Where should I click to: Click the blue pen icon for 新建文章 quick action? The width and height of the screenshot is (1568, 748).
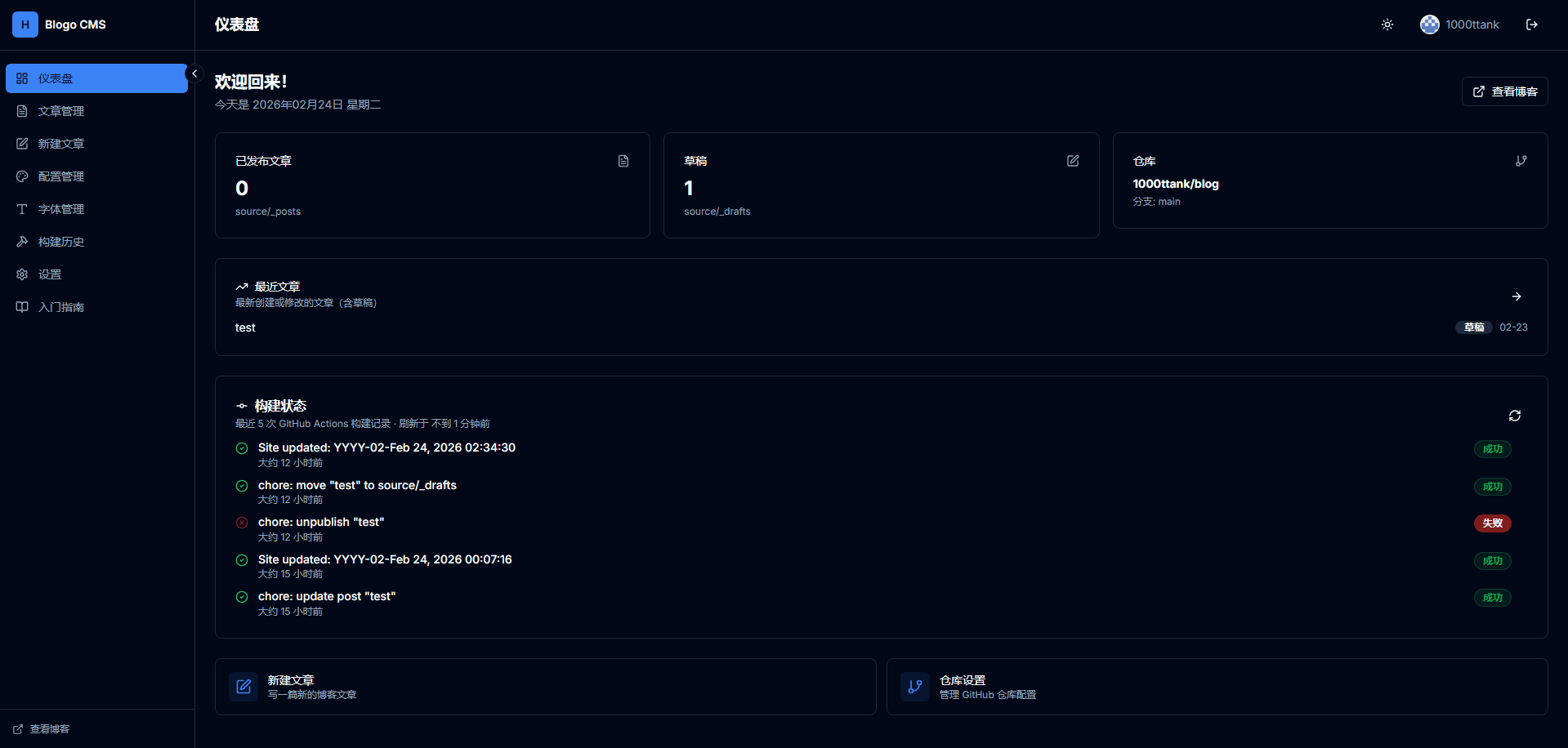[x=243, y=687]
